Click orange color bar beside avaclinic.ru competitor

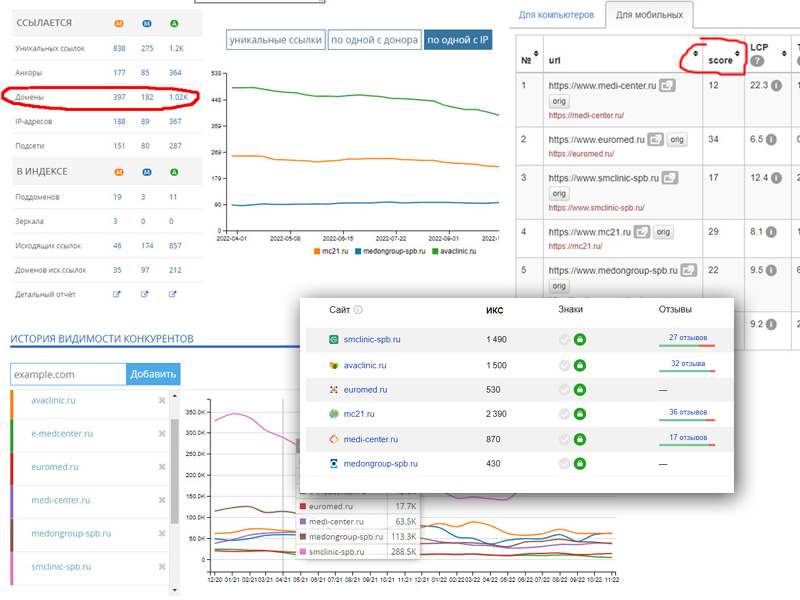(11, 404)
